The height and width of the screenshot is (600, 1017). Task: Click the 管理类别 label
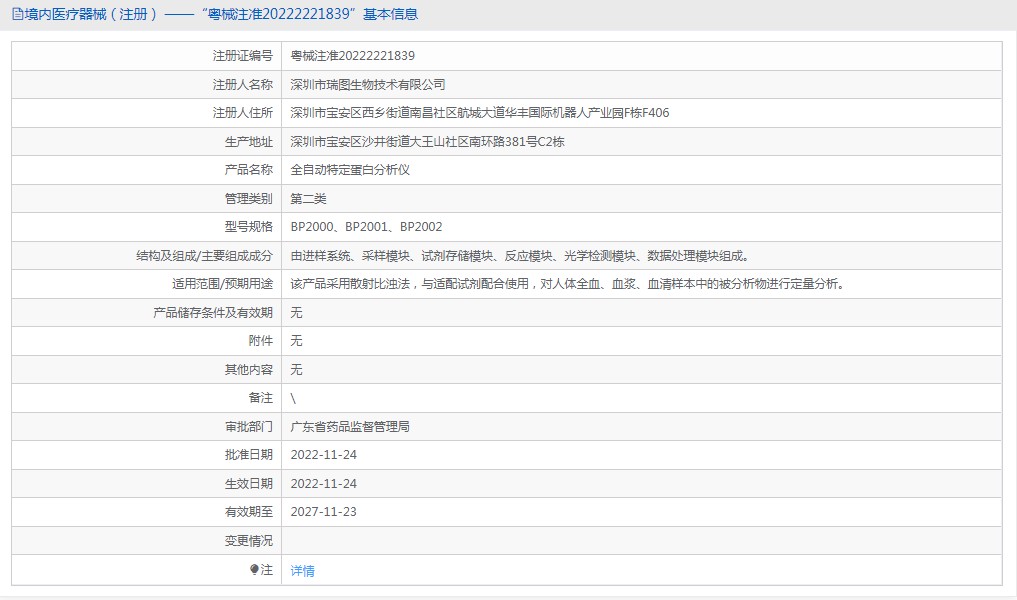[x=249, y=198]
